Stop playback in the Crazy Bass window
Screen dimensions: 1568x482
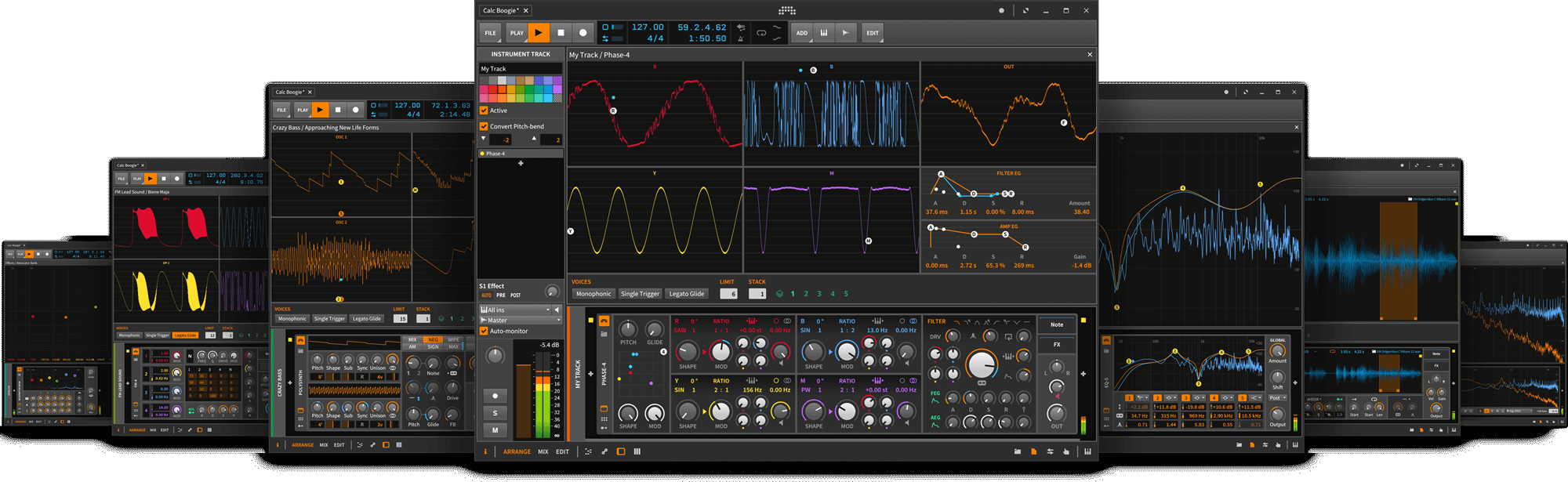338,110
